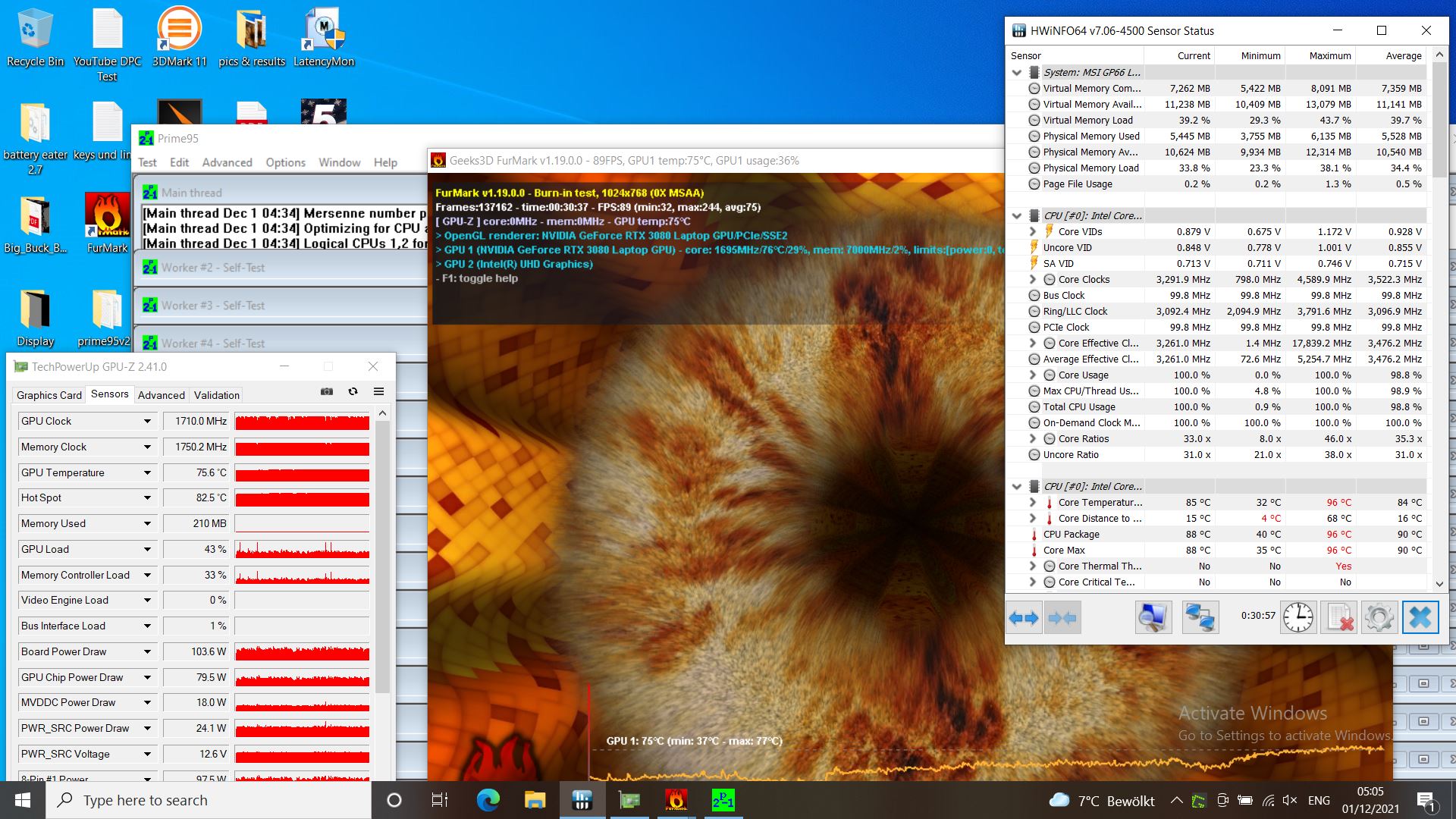Open GPU Clock sensor dropdown

147,422
